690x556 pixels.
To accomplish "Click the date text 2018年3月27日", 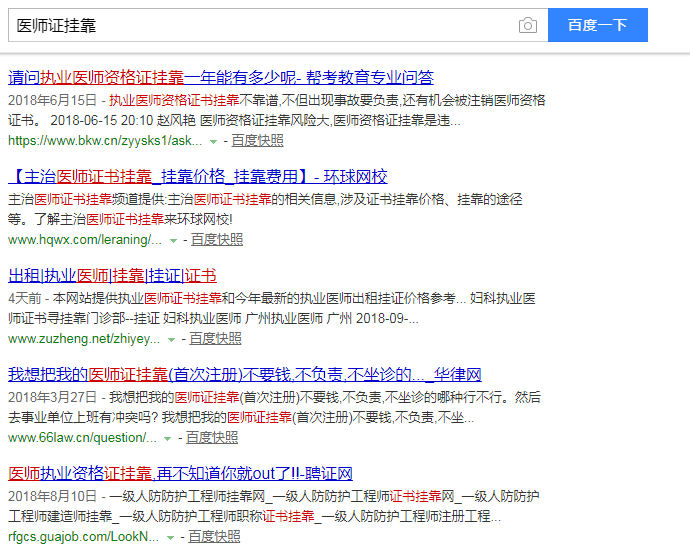I will coord(52,398).
